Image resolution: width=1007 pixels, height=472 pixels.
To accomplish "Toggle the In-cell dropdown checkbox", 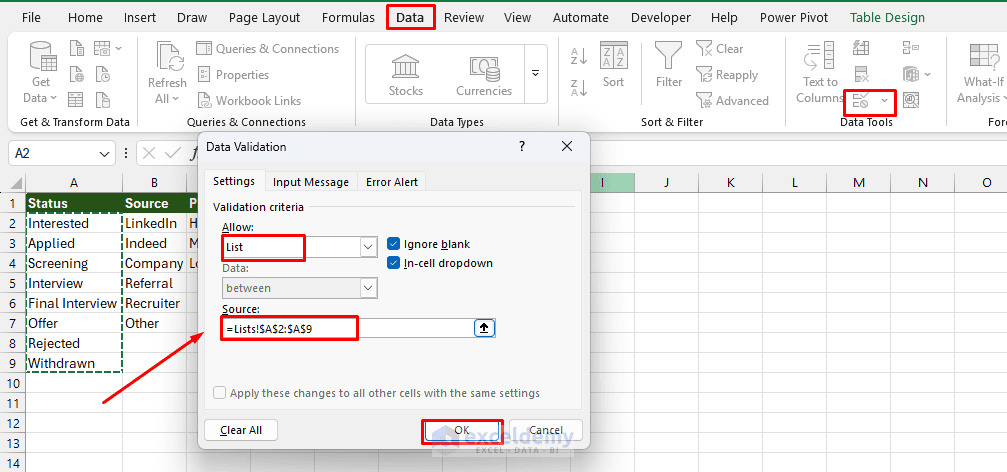I will click(x=394, y=263).
